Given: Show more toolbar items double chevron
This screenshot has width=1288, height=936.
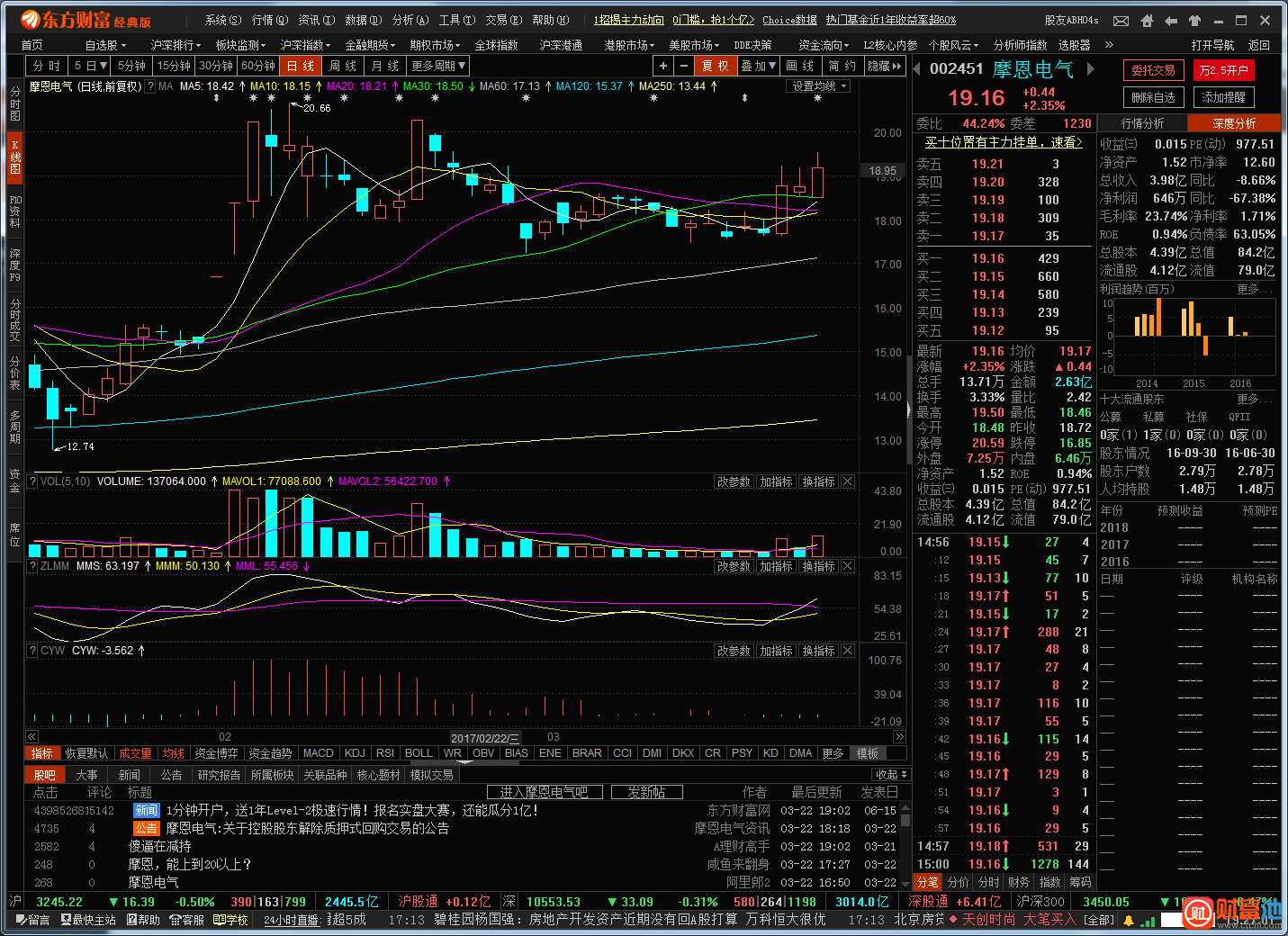Looking at the screenshot, I should pos(1109,44).
